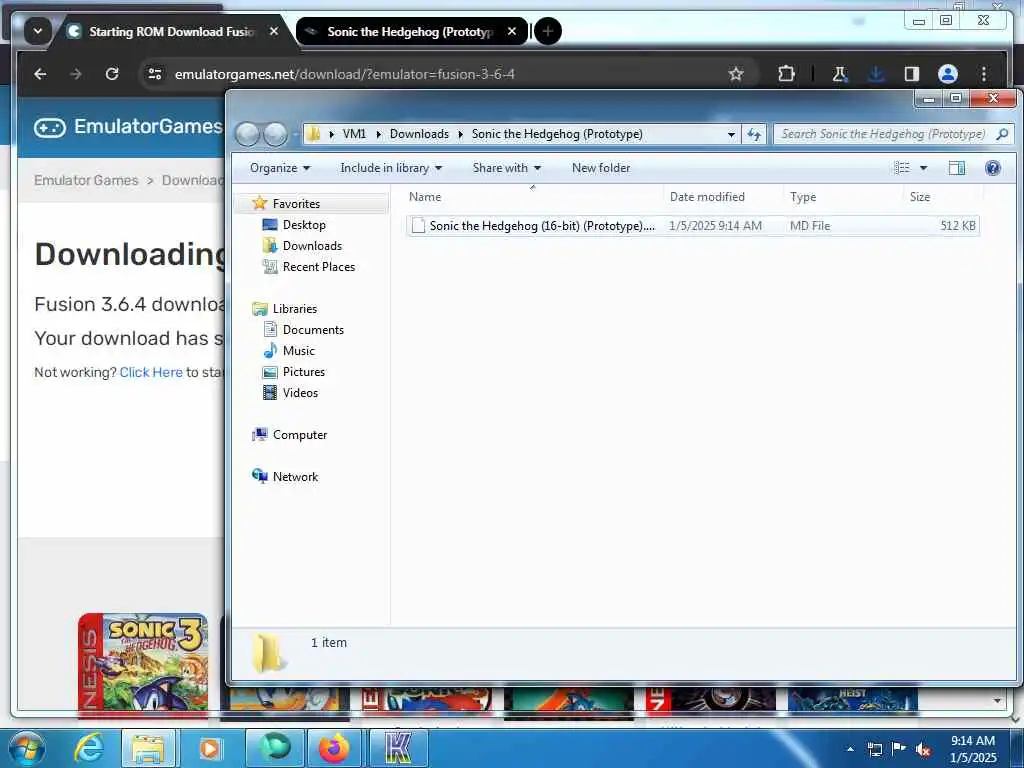Open the Chrome tab search dropdown arrow

pyautogui.click(x=38, y=31)
